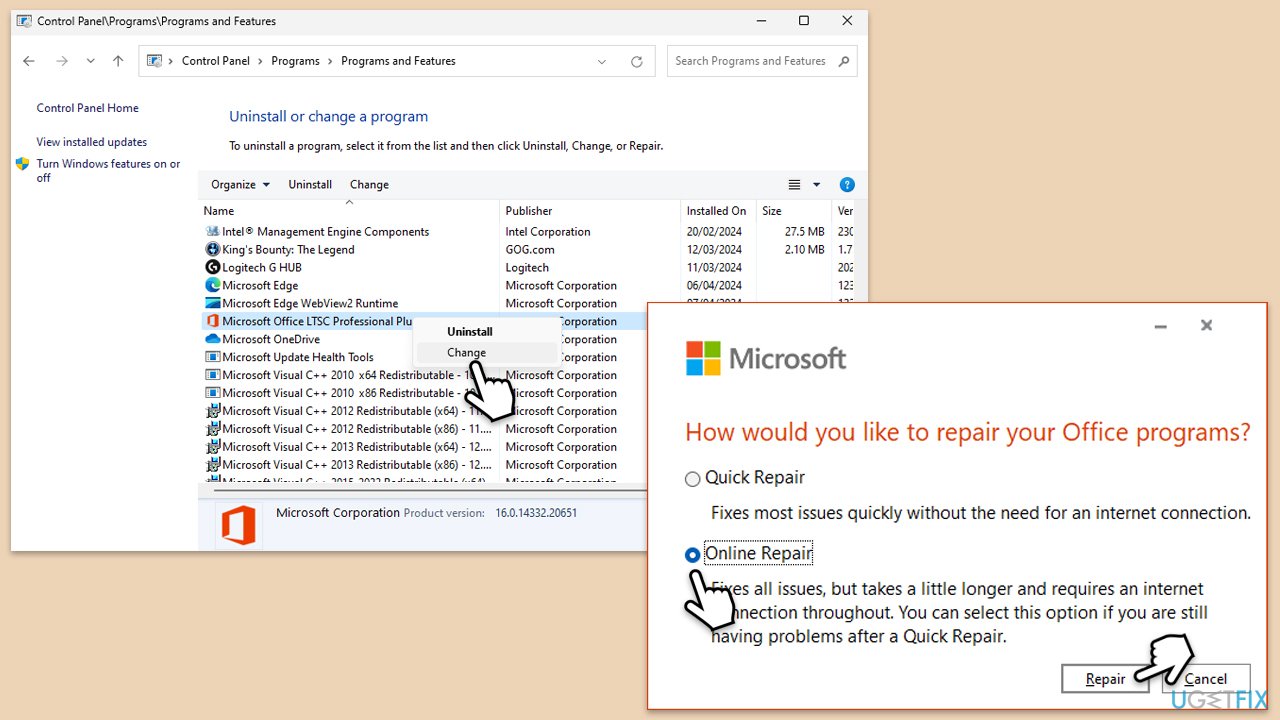Expand the view options dropdown arrow
Viewport: 1280px width, 720px height.
816,185
